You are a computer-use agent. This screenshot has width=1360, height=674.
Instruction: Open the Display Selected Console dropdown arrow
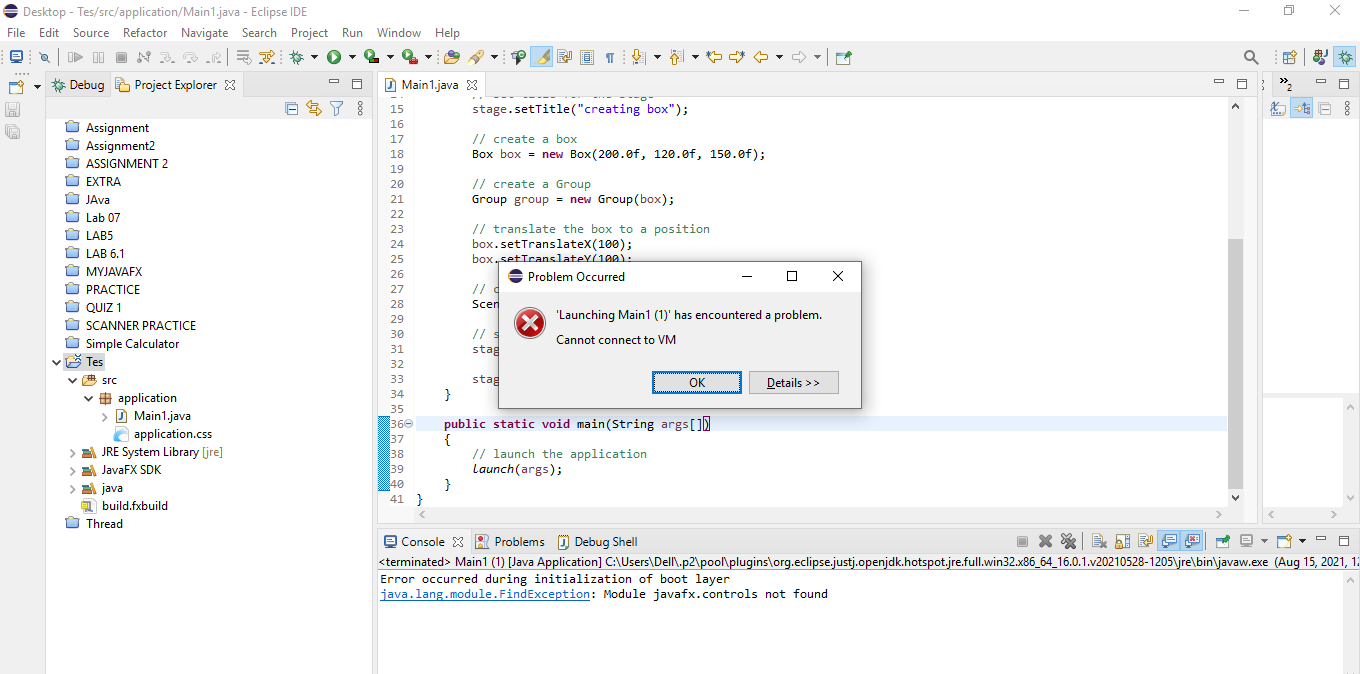coord(1264,541)
